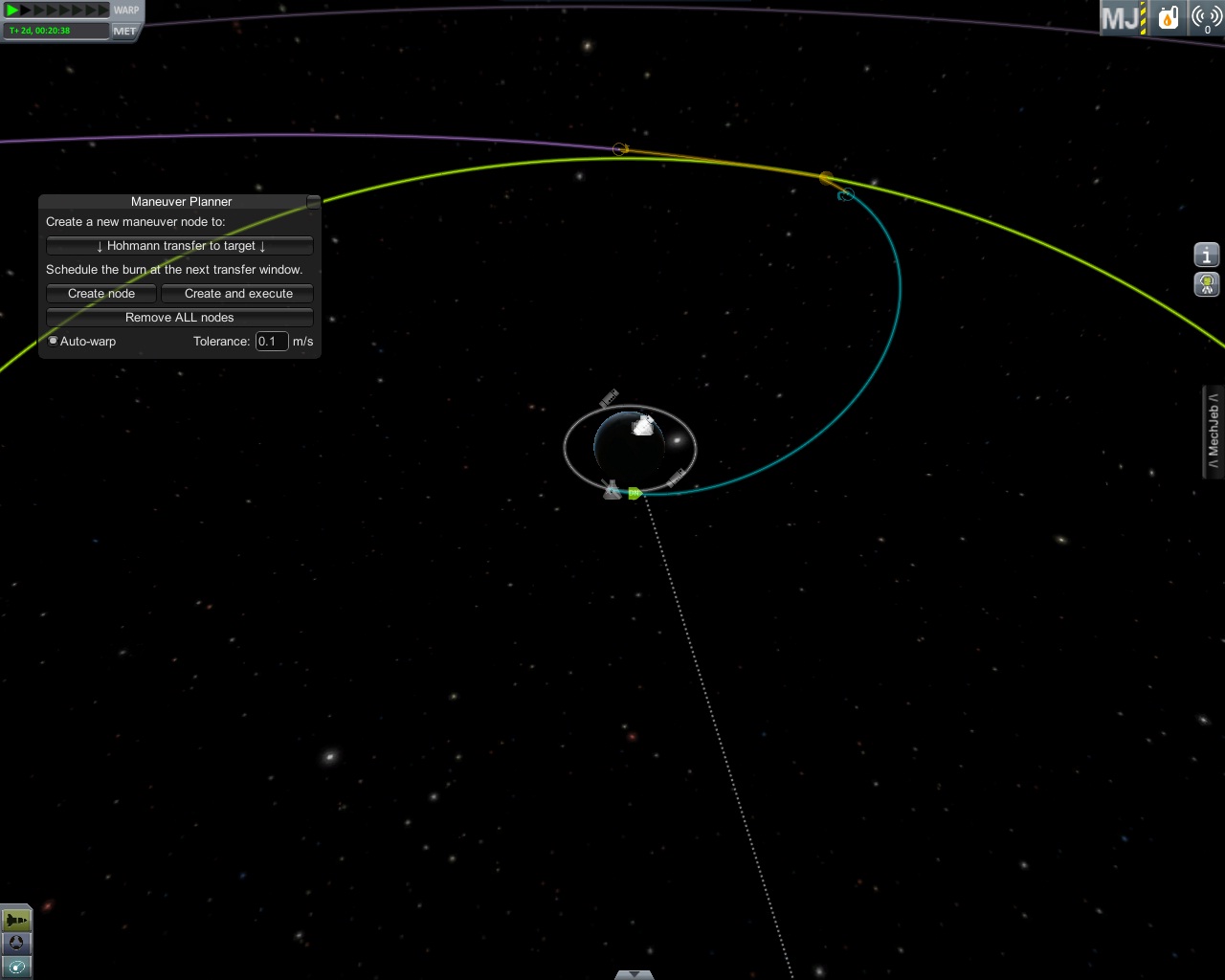
Task: Click the target encounter marker on purple orbit
Action: (x=620, y=149)
